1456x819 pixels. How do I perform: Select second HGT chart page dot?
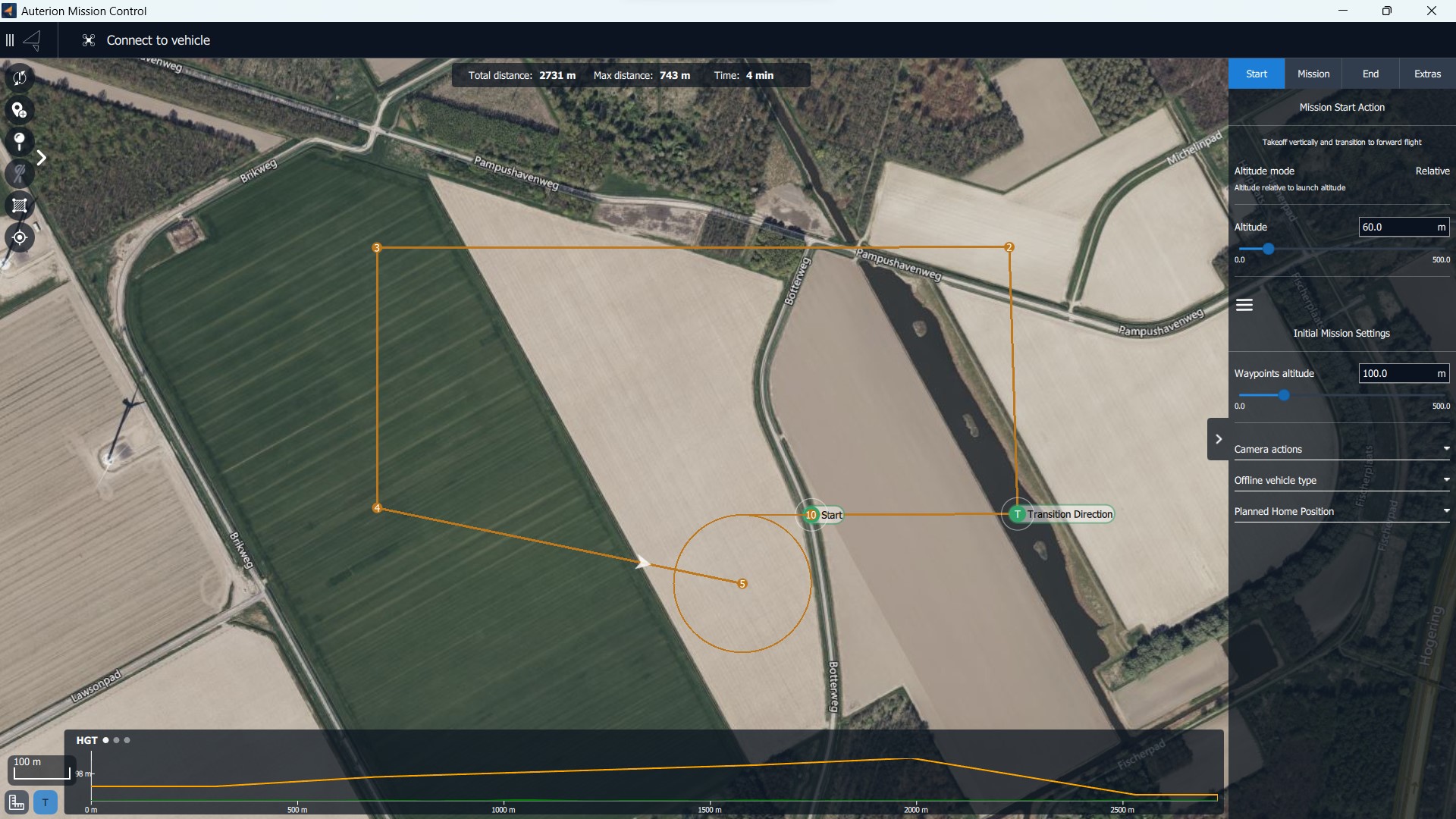point(116,740)
